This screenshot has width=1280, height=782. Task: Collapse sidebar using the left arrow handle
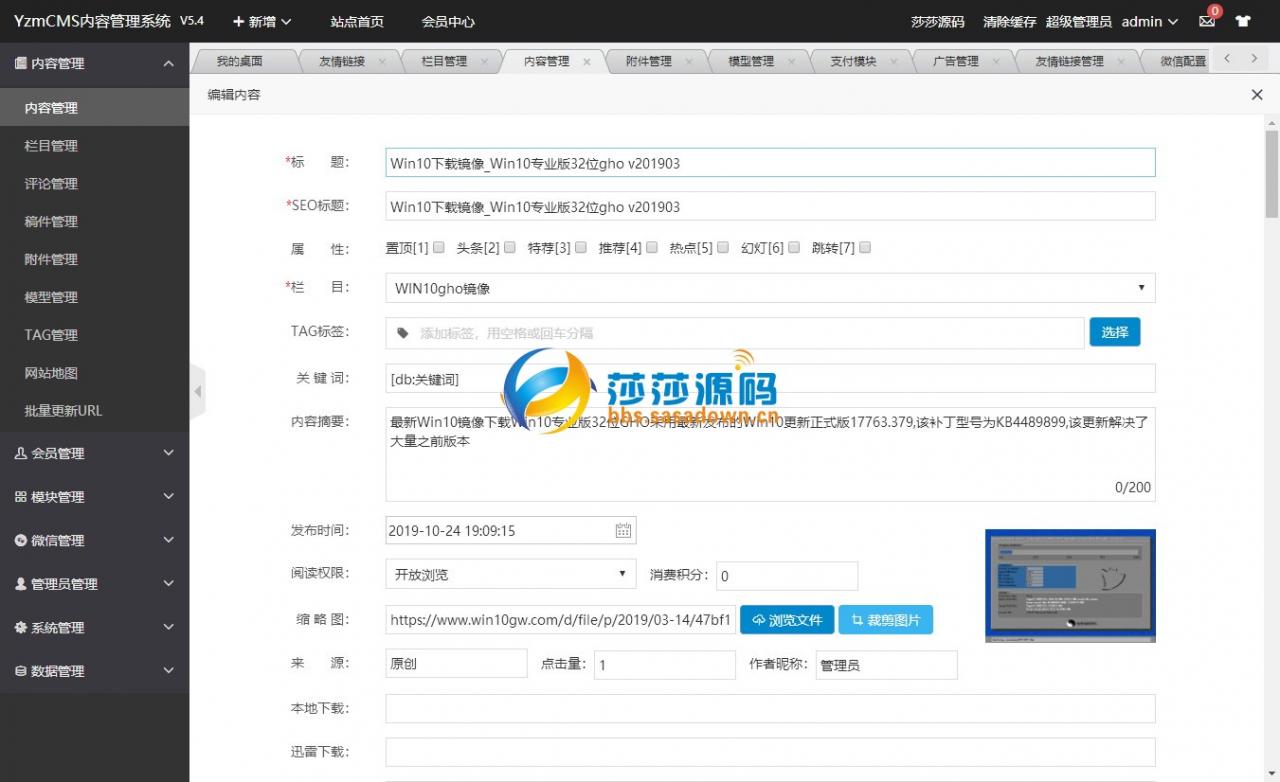tap(197, 391)
